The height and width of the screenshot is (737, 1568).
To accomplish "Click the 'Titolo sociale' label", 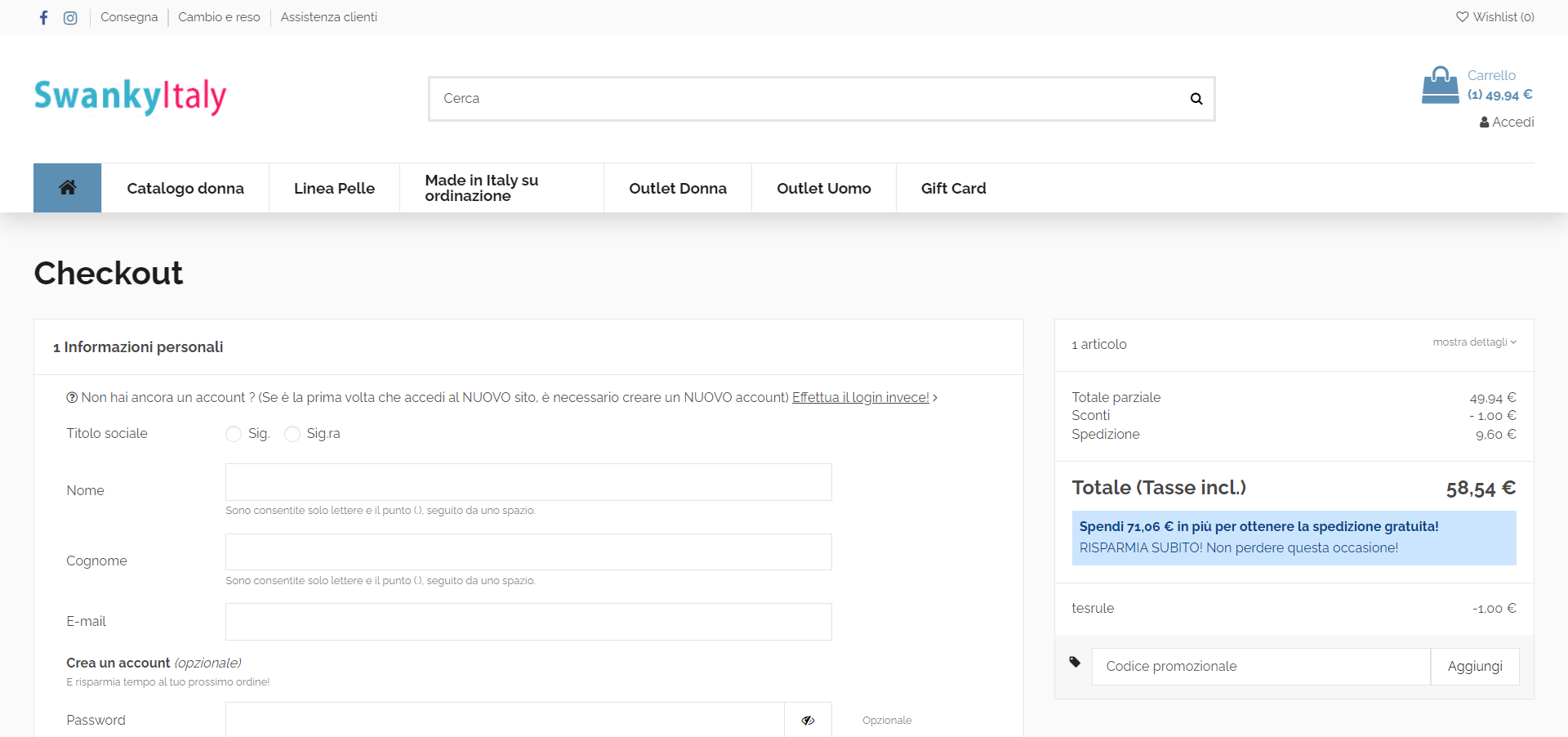I will coord(107,434).
